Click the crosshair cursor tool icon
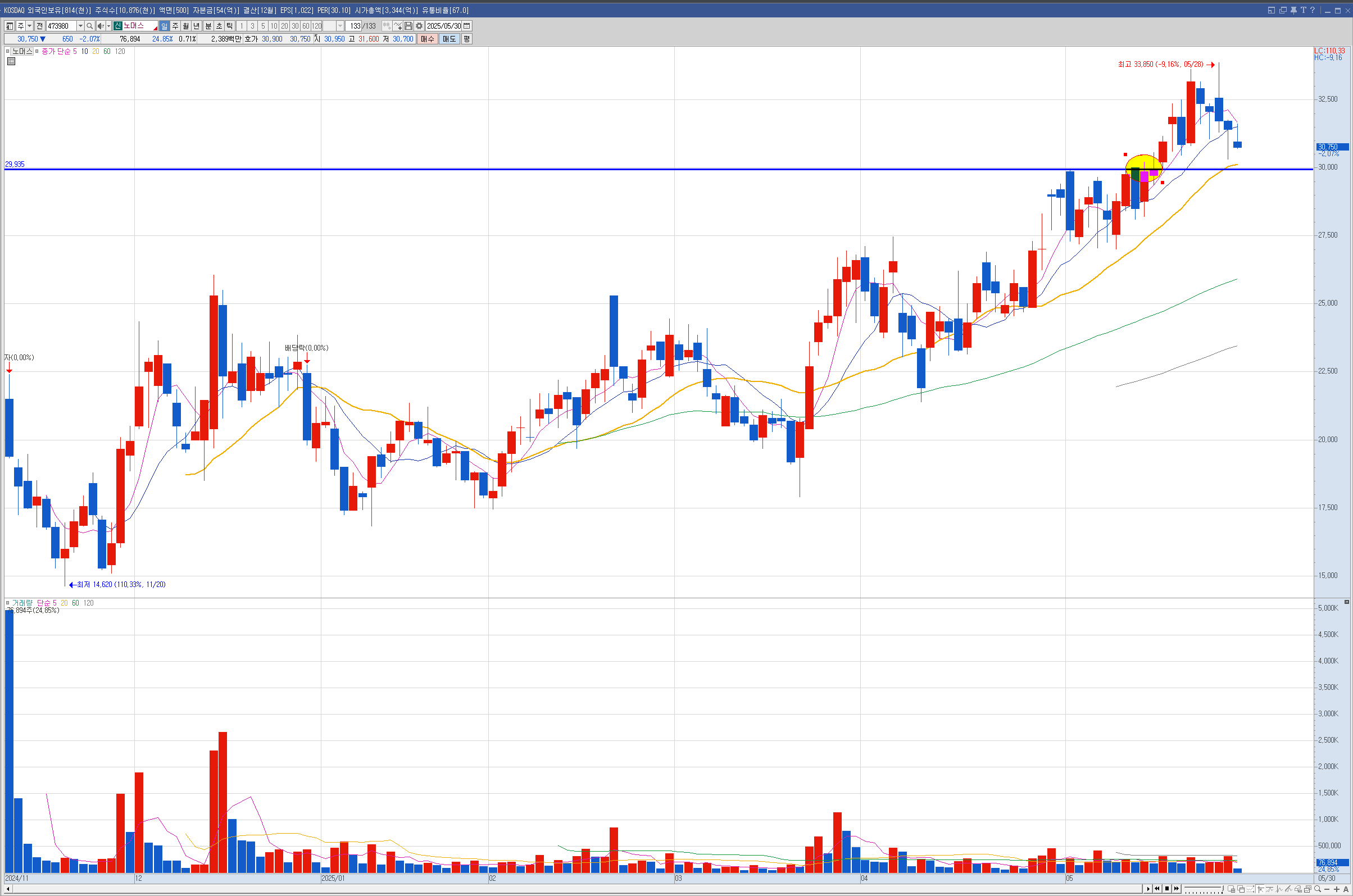The image size is (1353, 896). click(x=1260, y=889)
